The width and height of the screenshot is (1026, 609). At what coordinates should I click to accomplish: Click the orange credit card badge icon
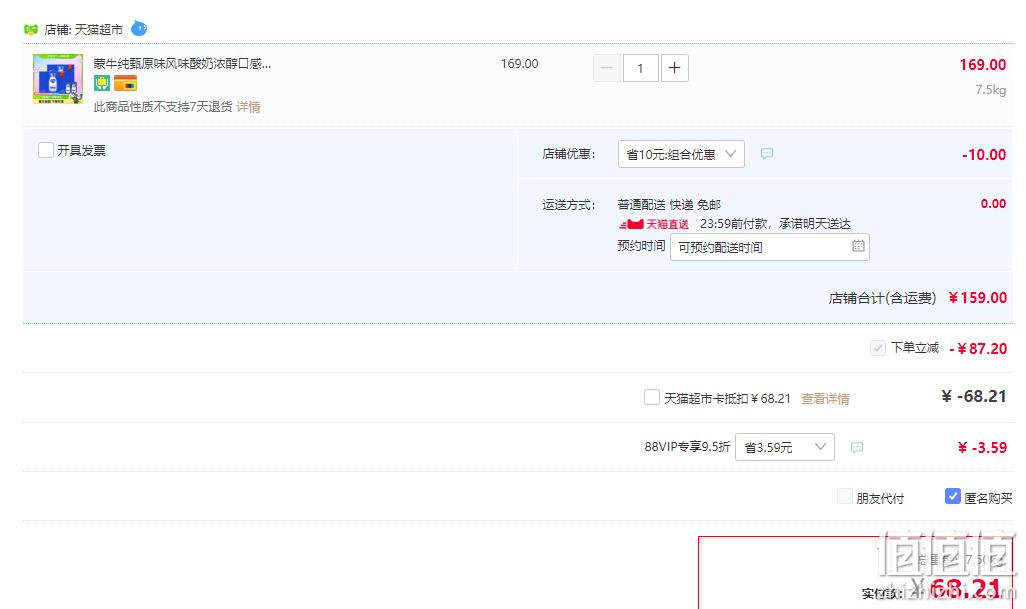click(x=125, y=83)
